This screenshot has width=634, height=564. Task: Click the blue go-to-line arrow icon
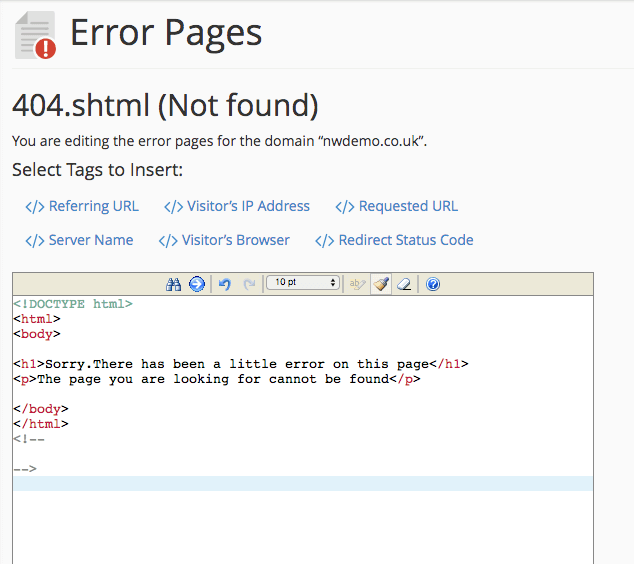pos(197,284)
